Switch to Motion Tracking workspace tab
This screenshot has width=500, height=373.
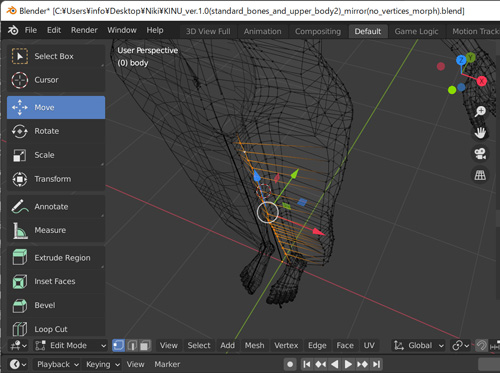point(475,31)
